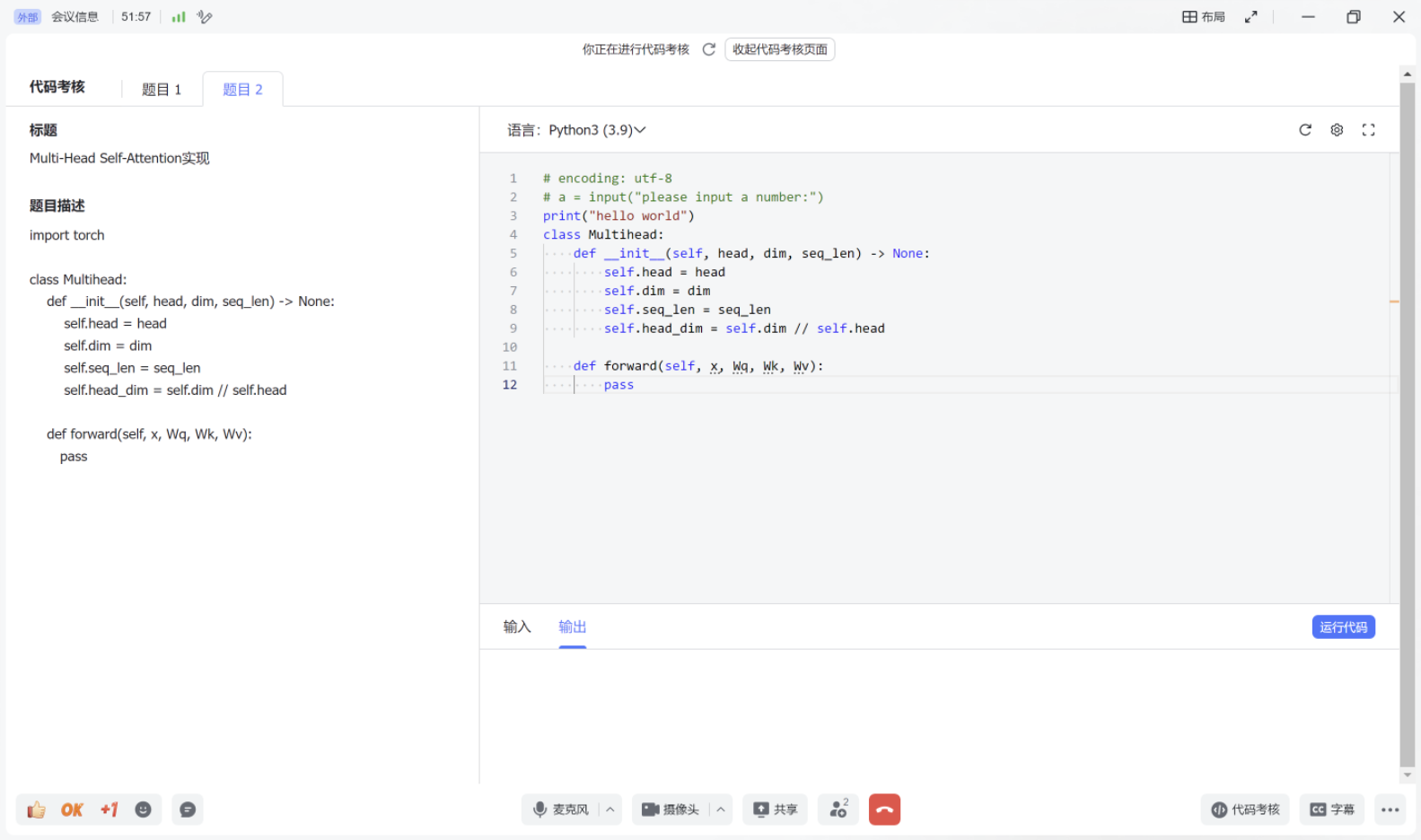1421x840 pixels.
Task: Send the OK reaction
Action: tap(72, 809)
